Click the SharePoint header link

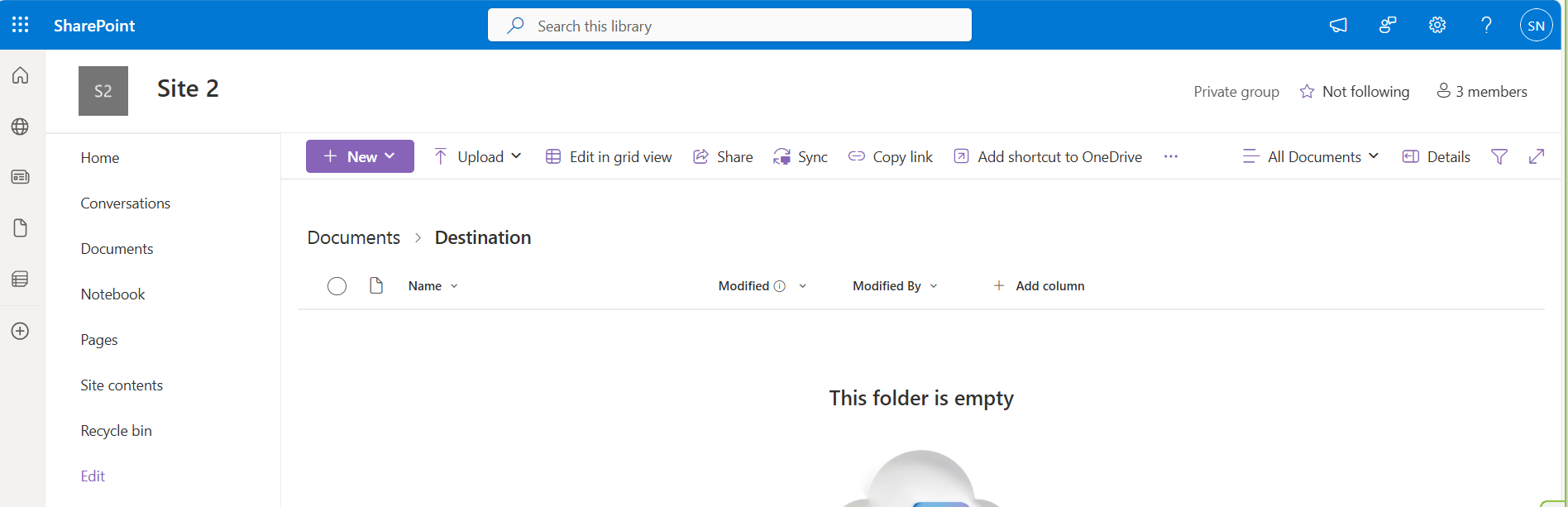point(94,26)
